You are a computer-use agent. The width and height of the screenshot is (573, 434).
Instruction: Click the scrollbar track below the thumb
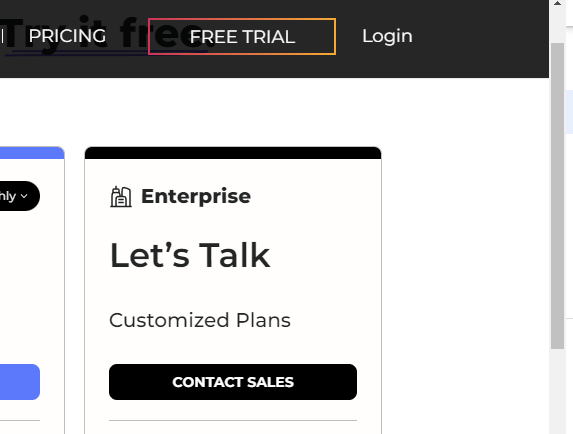click(557, 391)
